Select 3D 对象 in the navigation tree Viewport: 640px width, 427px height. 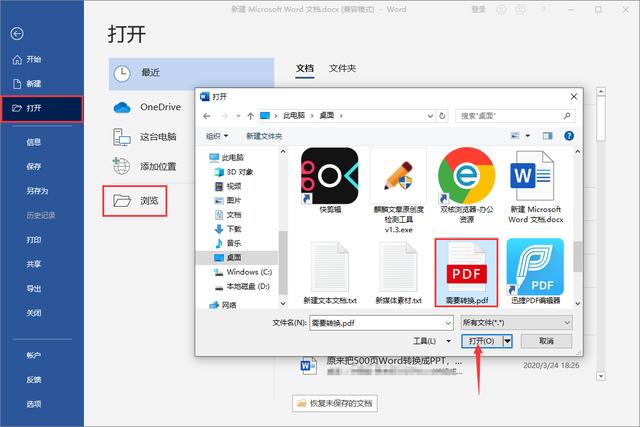pos(234,172)
